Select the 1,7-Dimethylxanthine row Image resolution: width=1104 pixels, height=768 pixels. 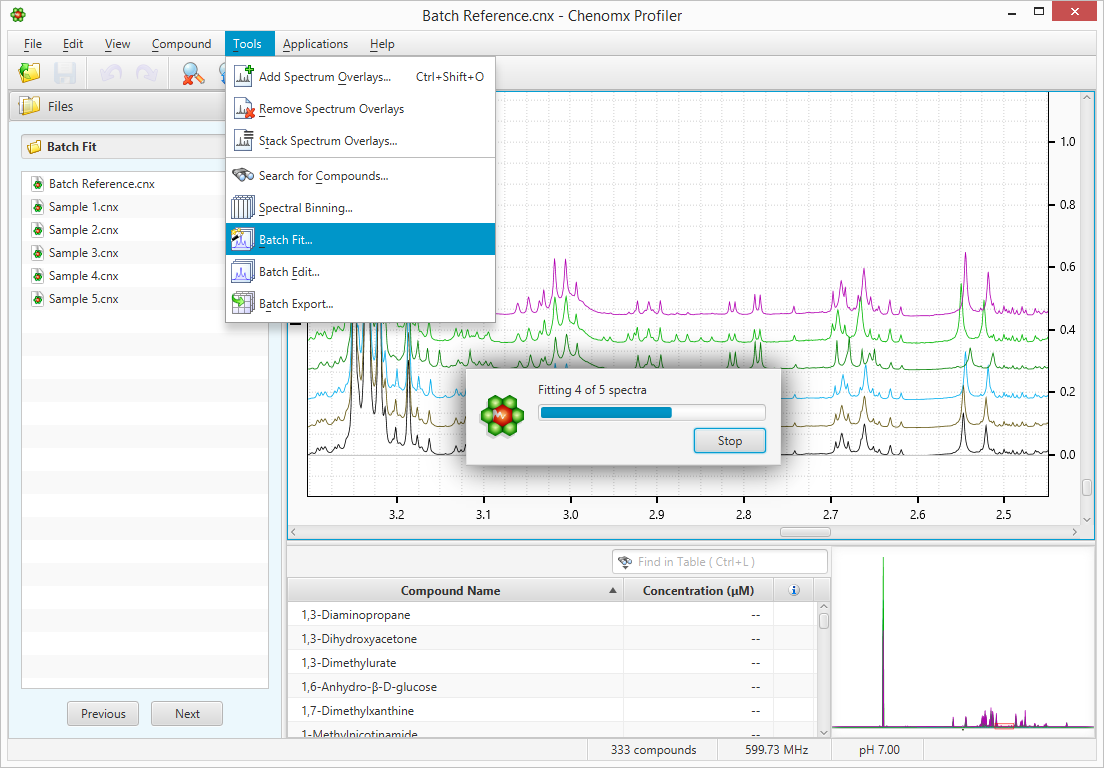click(x=552, y=710)
